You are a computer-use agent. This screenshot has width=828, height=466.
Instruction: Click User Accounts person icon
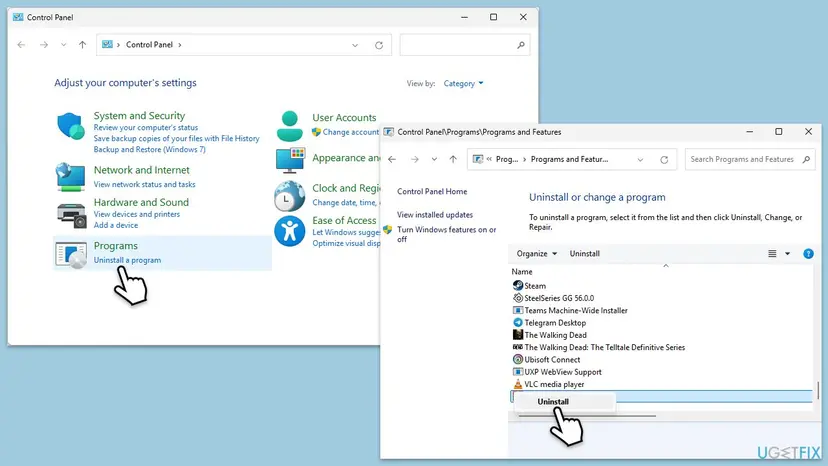tap(289, 126)
